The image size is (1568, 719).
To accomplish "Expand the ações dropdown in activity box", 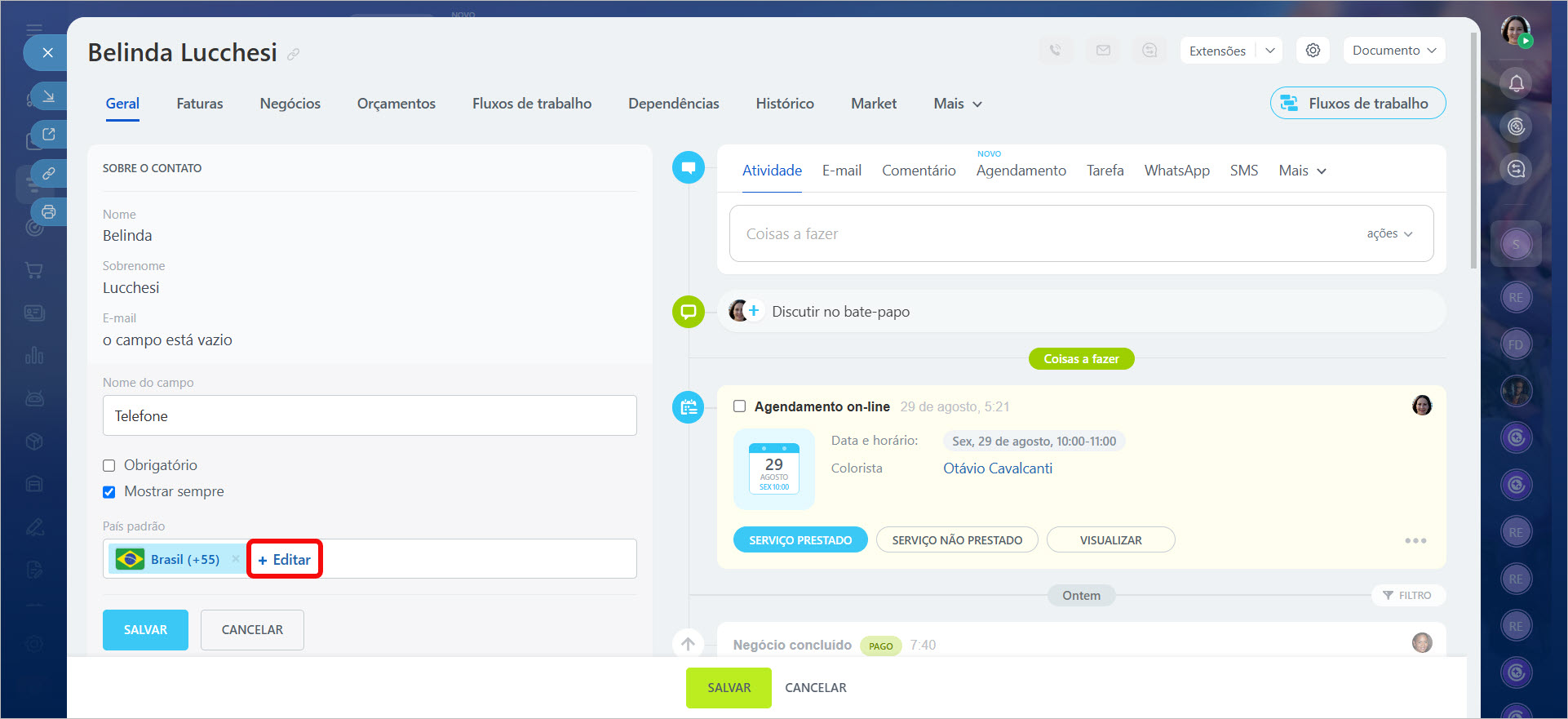I will (1389, 233).
